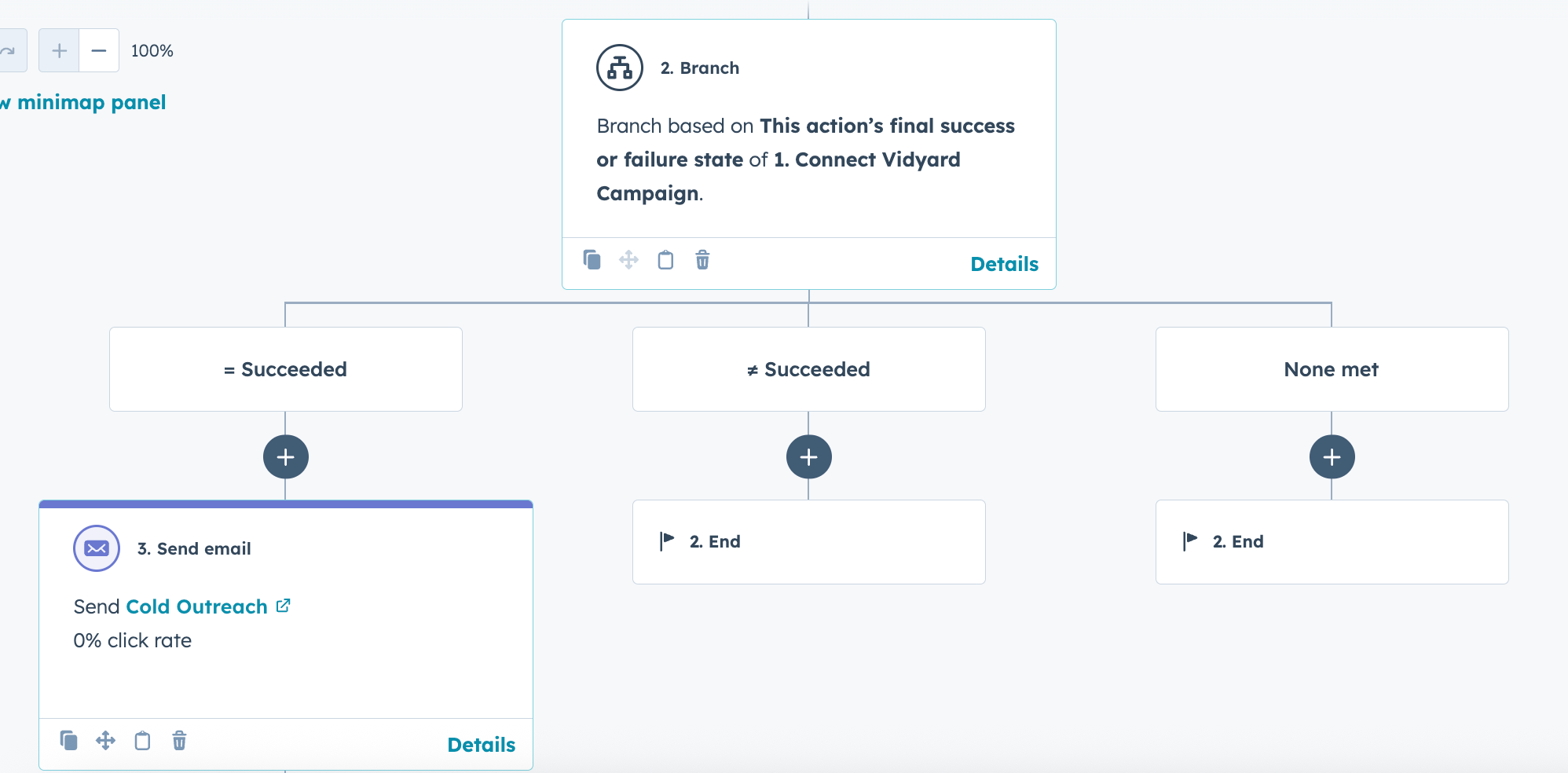Open Details of Send email action

tap(481, 745)
